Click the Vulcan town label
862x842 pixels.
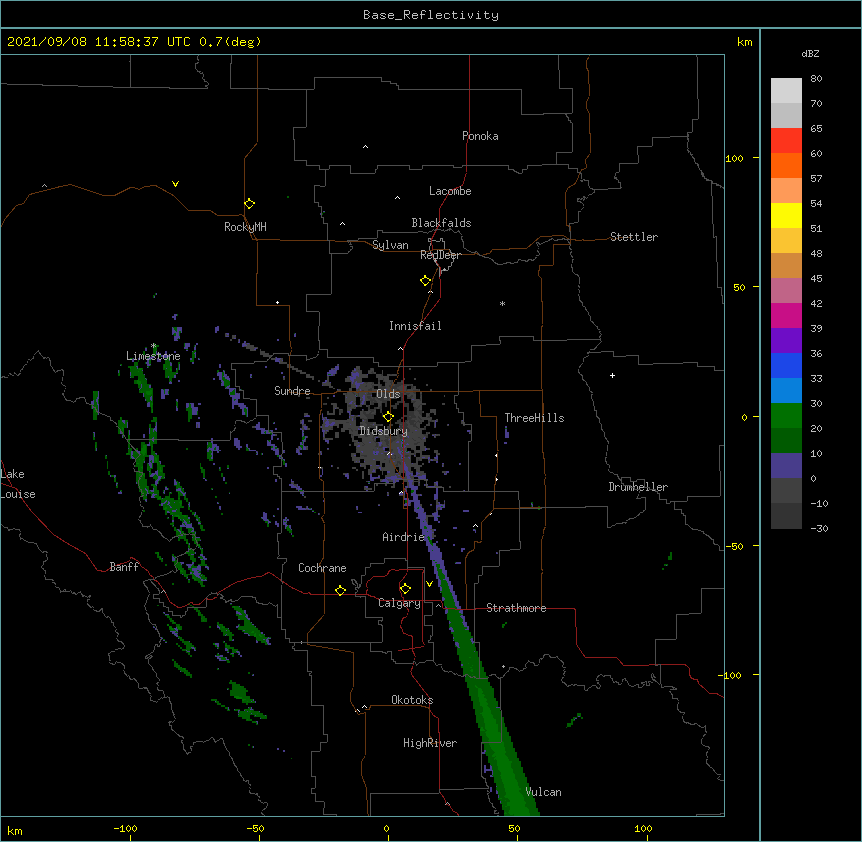click(543, 792)
